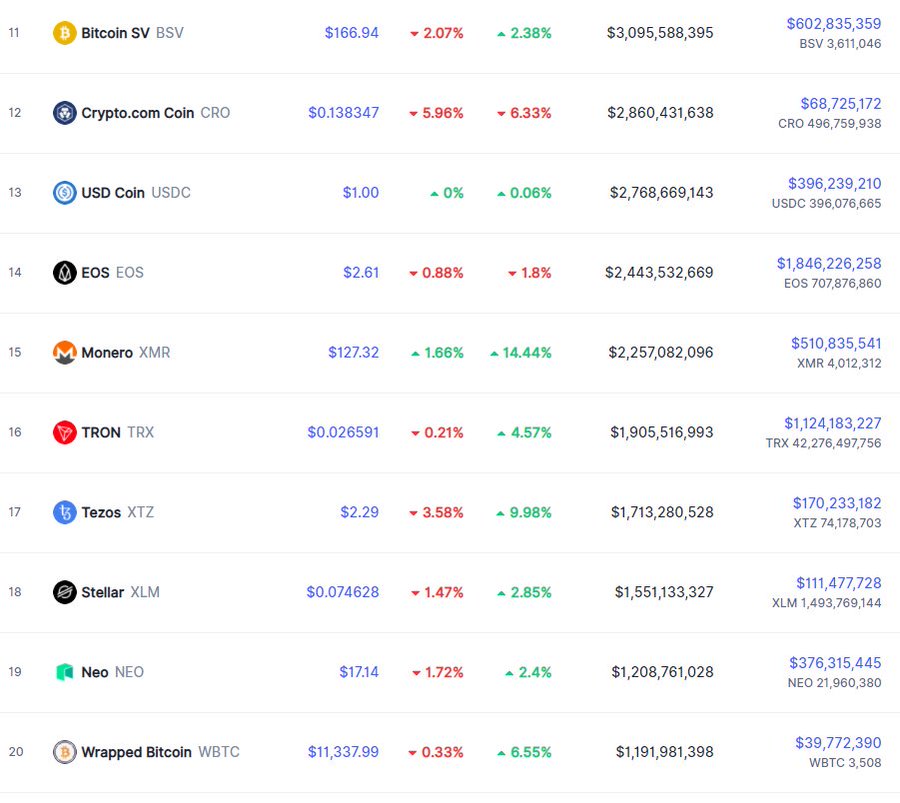
Task: Select the $2,443,532,669 market cap value
Action: [x=660, y=272]
